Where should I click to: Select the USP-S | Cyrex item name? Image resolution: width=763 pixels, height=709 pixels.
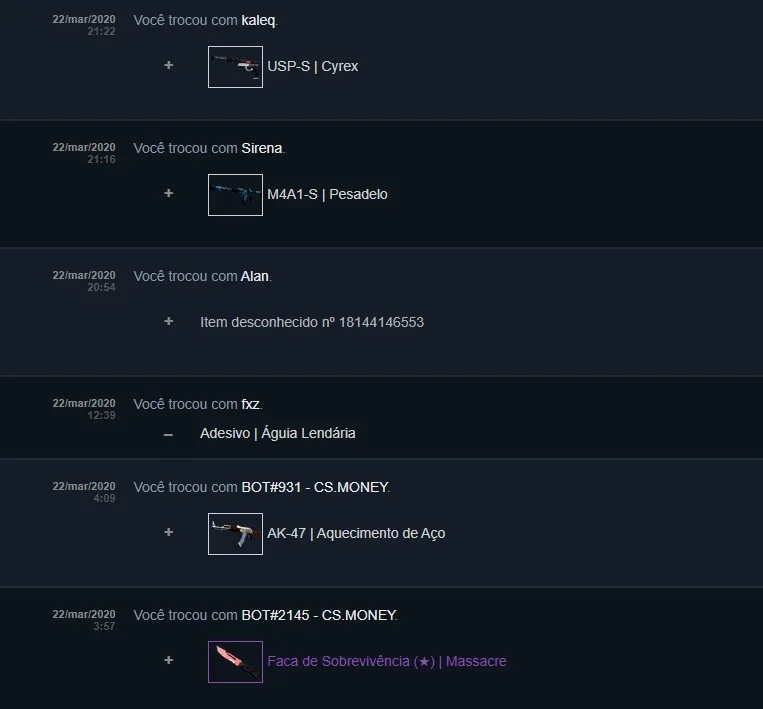pyautogui.click(x=312, y=66)
